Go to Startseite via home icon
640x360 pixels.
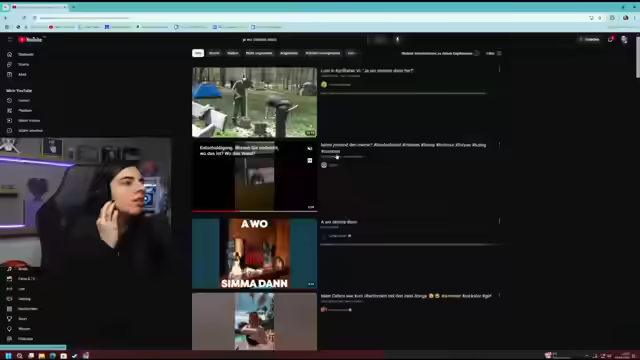click(x=9, y=54)
